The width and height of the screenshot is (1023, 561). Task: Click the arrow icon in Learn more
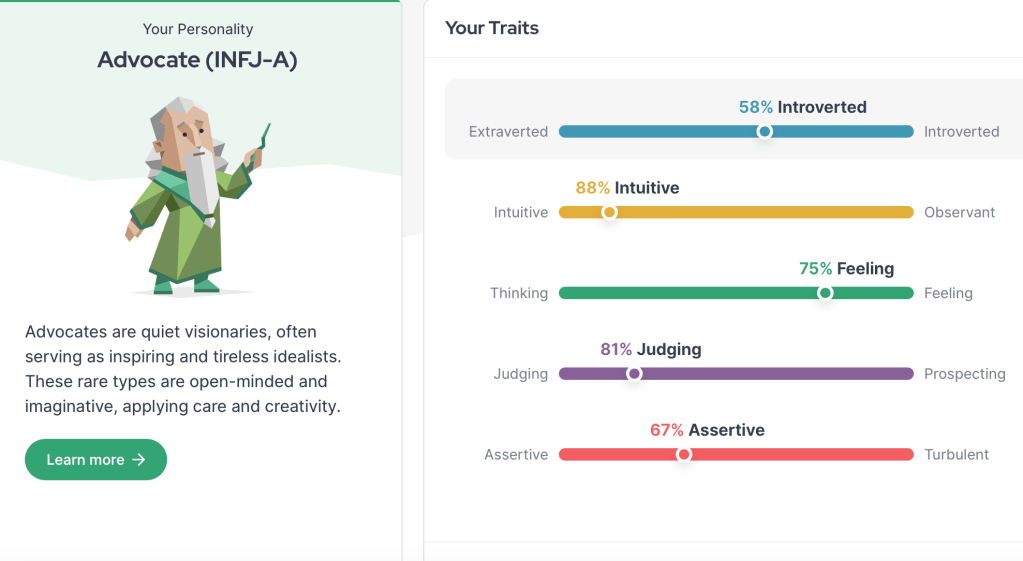pyautogui.click(x=139, y=460)
